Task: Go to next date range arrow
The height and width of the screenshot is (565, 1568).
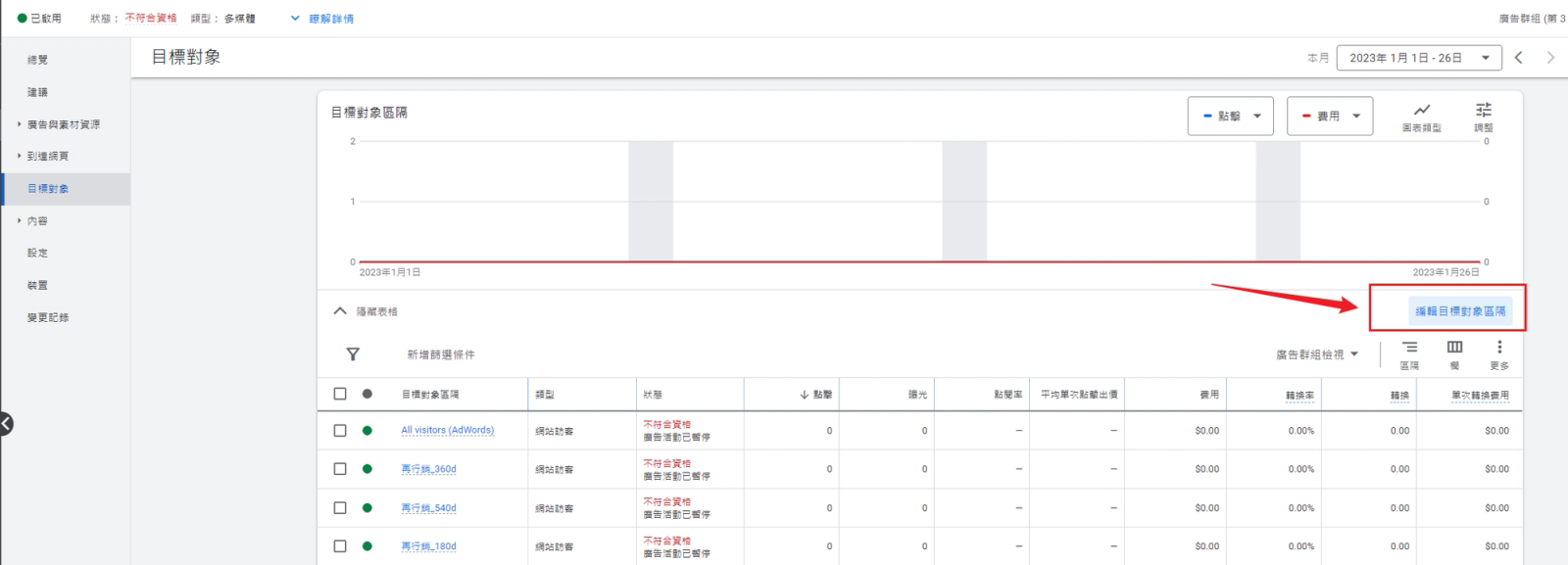Action: click(1550, 58)
